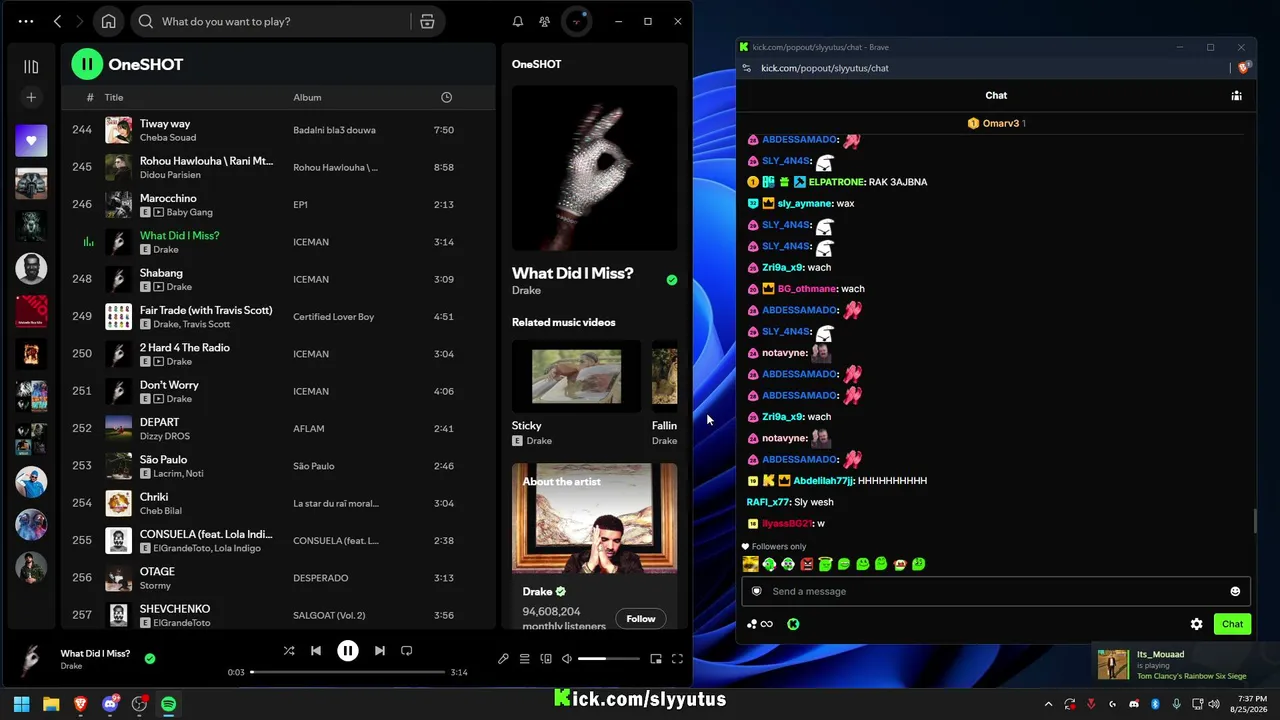Image resolution: width=1280 pixels, height=720 pixels.
Task: Show hidden system tray icons
Action: [x=1048, y=704]
